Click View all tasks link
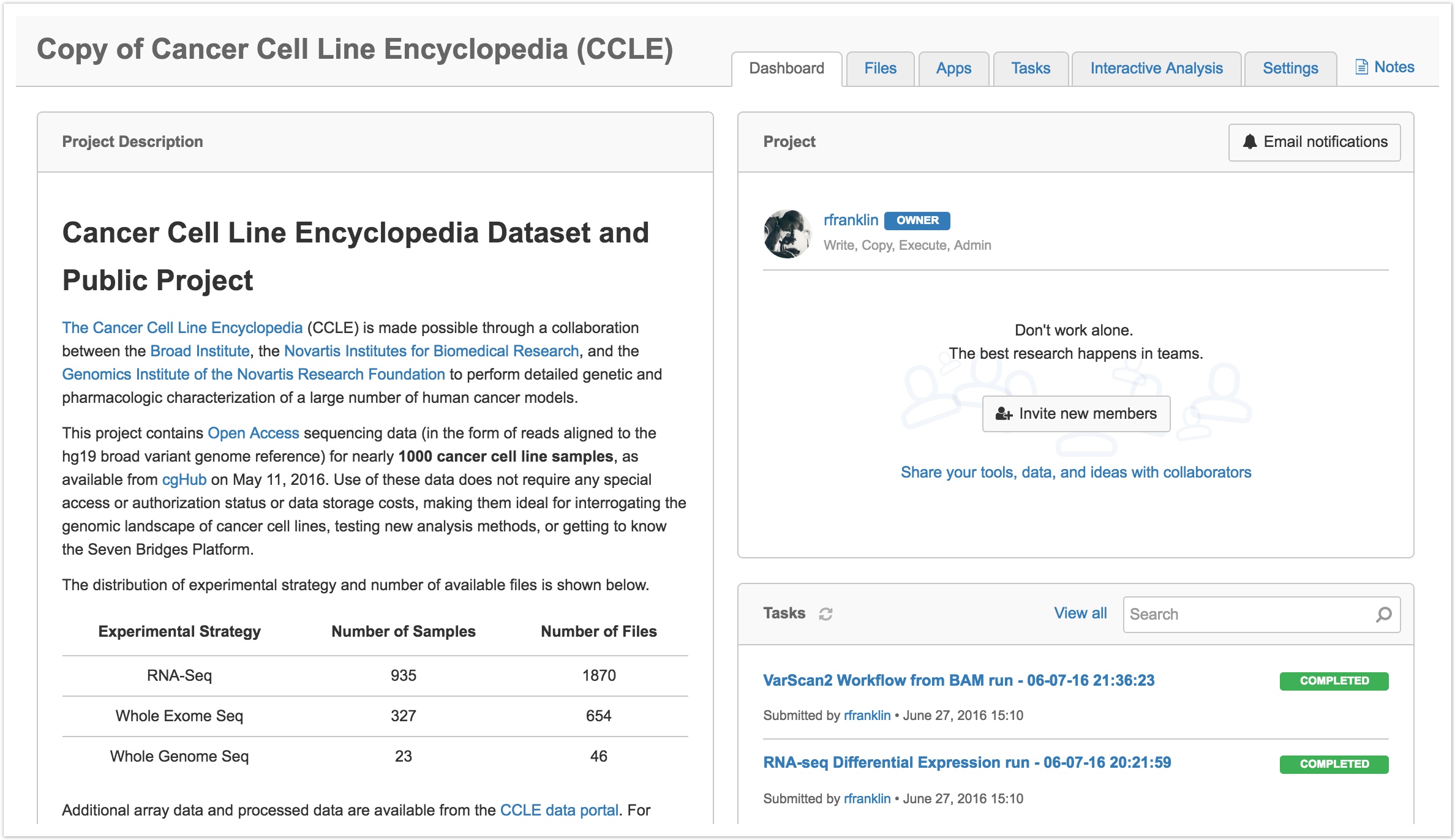Viewport: 1455px width, 840px height. (x=1080, y=613)
